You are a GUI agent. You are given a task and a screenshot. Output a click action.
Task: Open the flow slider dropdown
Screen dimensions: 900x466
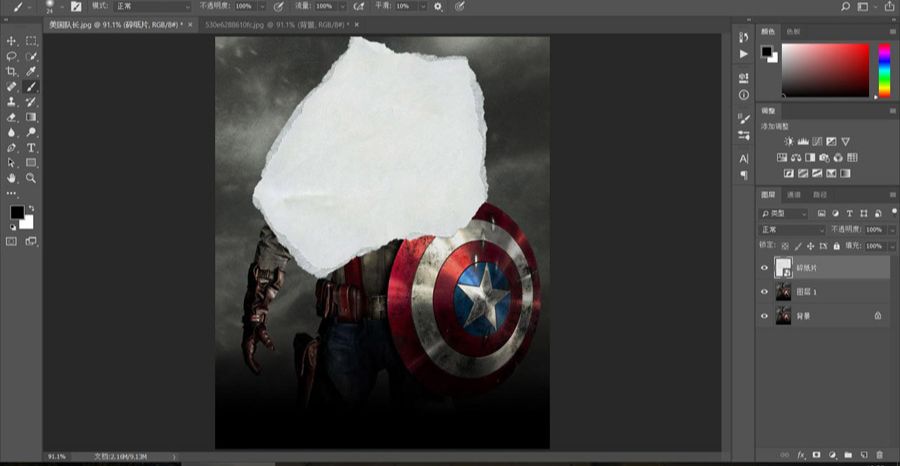coord(342,6)
